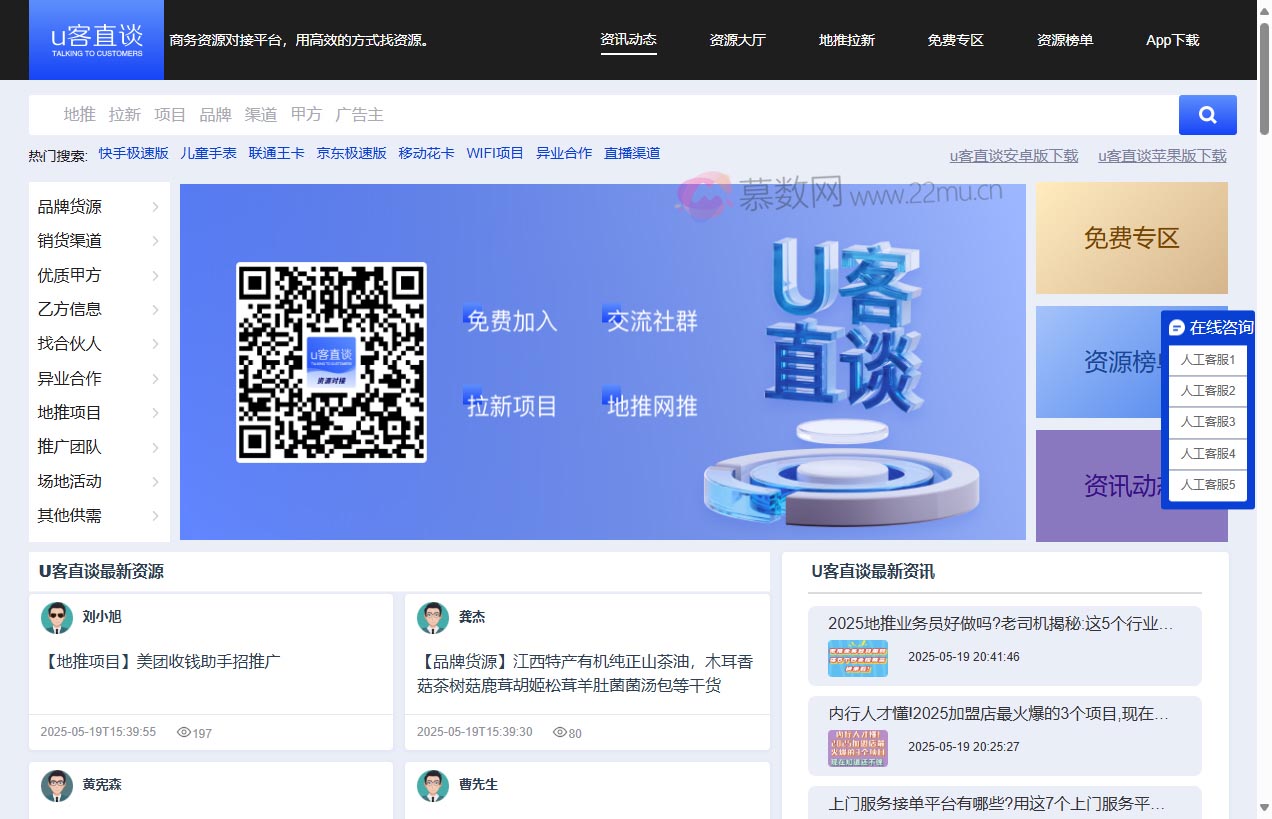Click 曹先生's avatar picture
Image resolution: width=1272 pixels, height=819 pixels.
click(x=433, y=786)
